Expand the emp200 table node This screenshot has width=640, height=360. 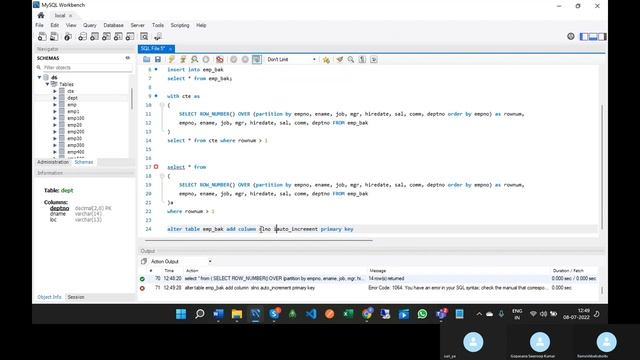[x=55, y=132]
